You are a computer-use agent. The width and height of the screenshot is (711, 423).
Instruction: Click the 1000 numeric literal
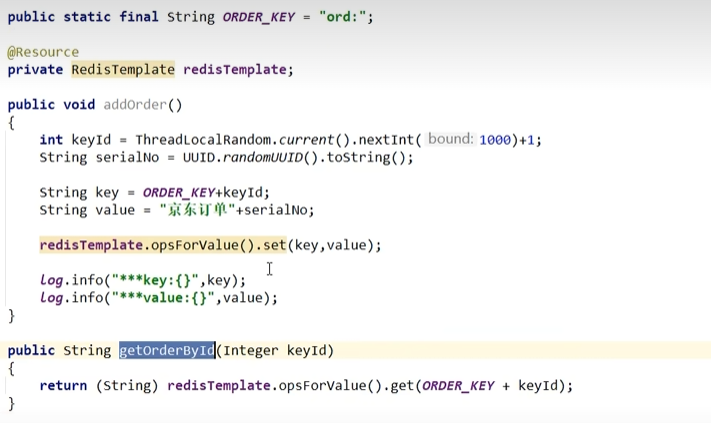(495, 140)
